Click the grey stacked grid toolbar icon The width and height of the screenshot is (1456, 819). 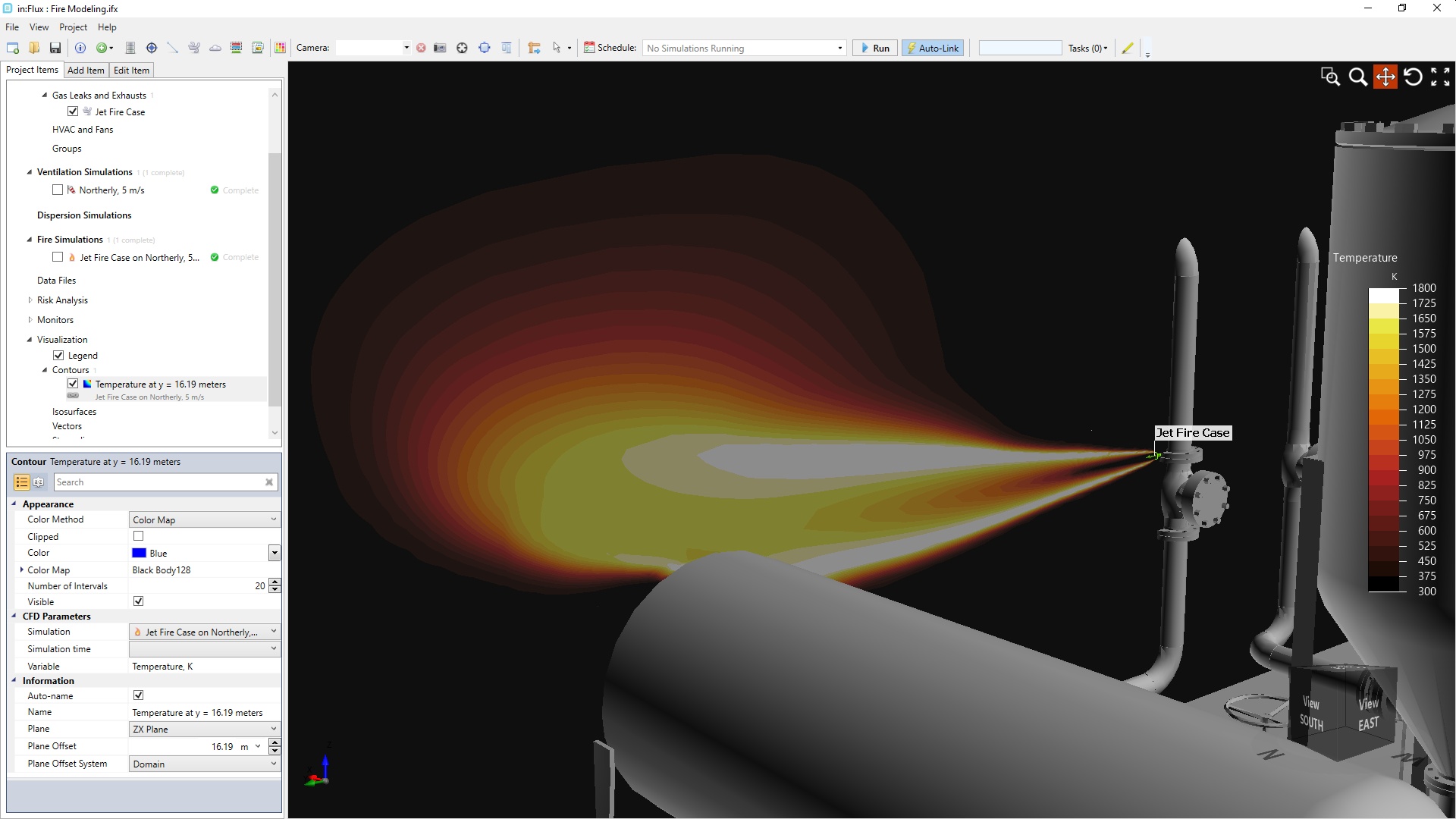tap(130, 48)
